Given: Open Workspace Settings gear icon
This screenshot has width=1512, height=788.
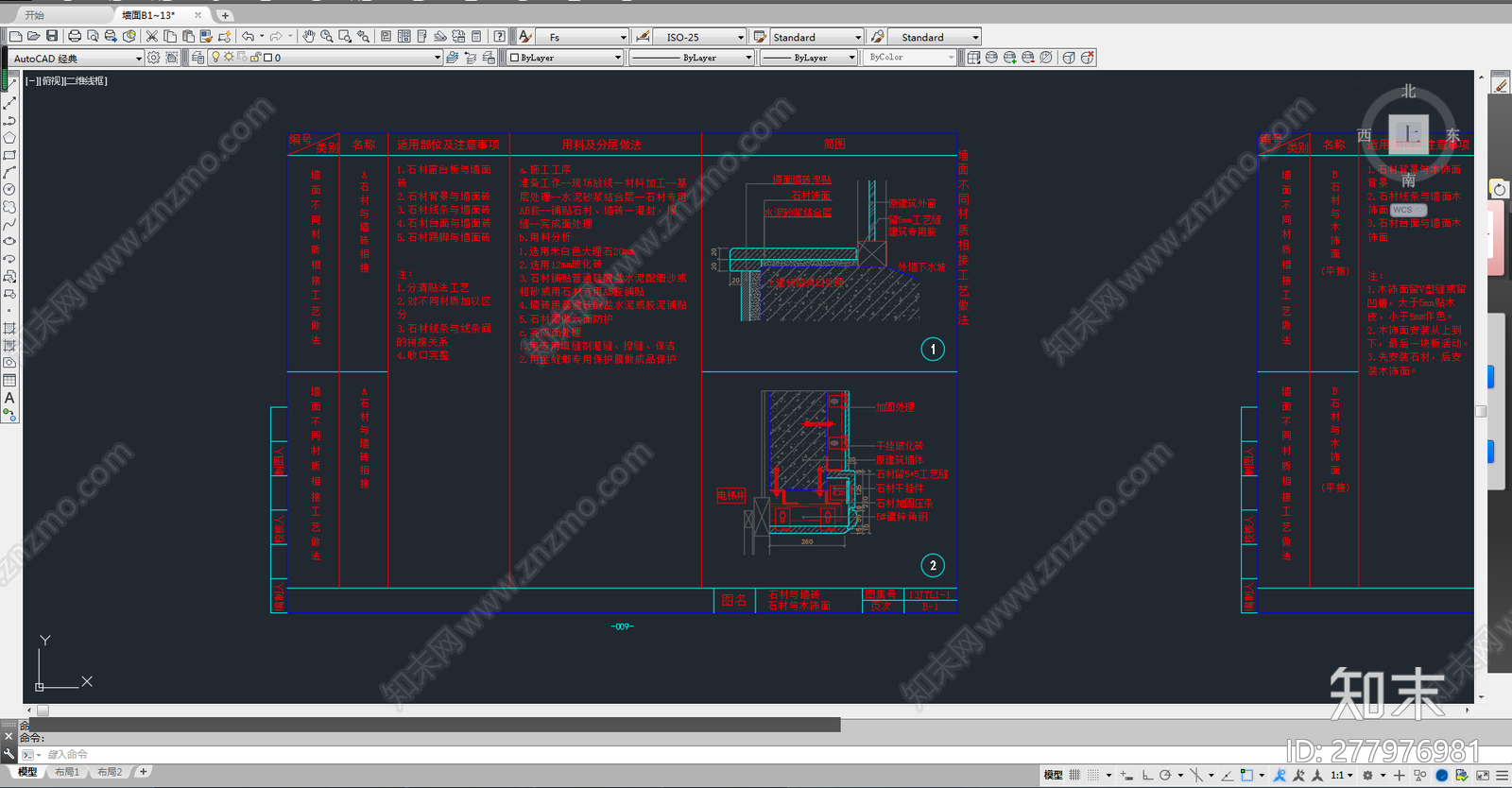Looking at the screenshot, I should tap(153, 58).
